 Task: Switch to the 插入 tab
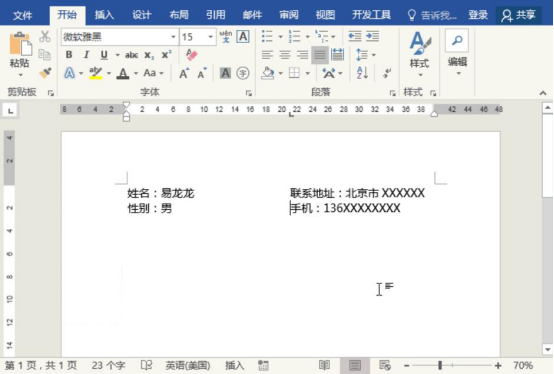click(x=104, y=15)
